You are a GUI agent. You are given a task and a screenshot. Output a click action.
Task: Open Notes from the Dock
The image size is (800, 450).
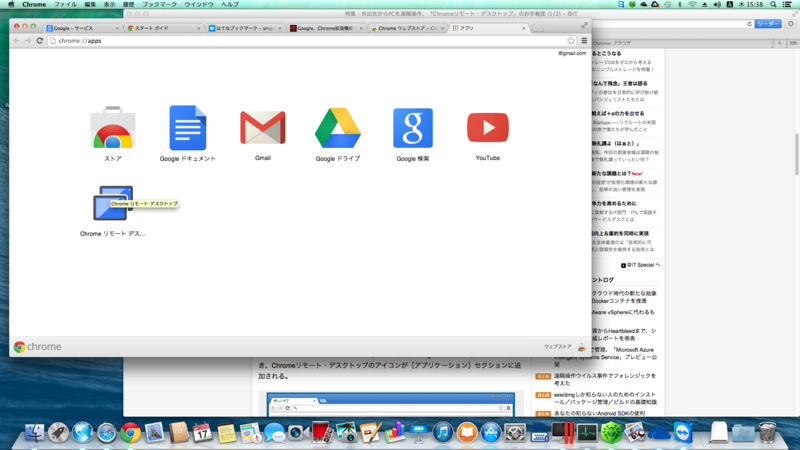point(226,433)
